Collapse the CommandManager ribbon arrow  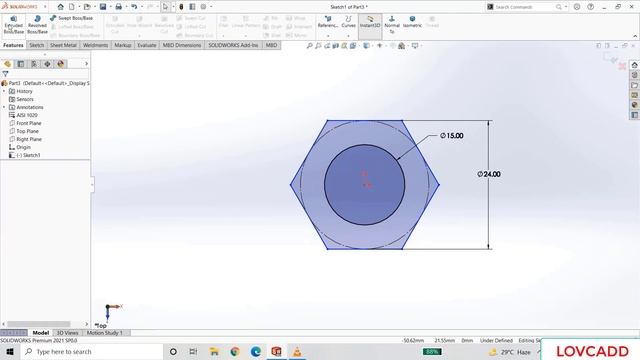pos(635,36)
